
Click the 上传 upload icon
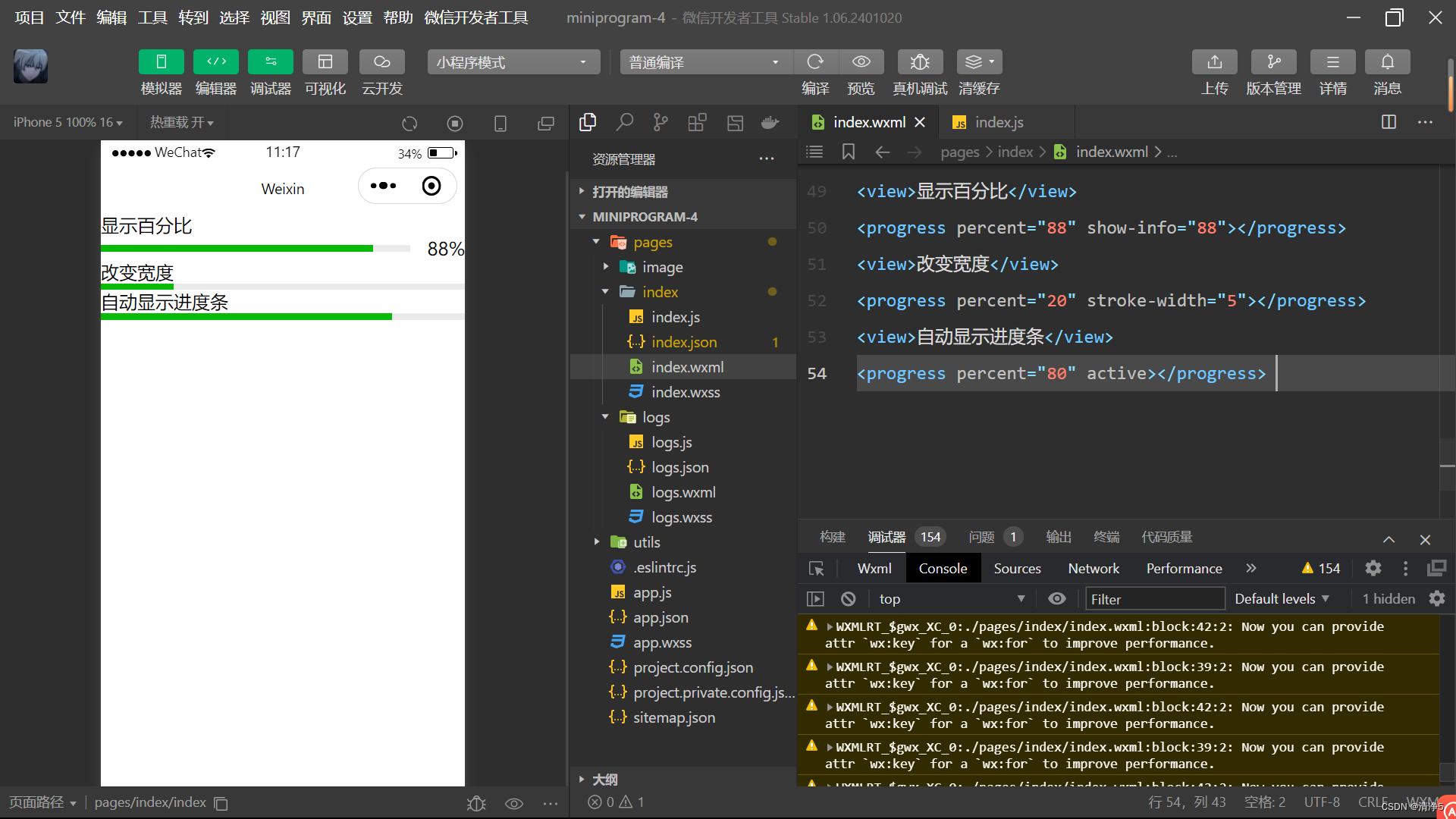click(1214, 62)
